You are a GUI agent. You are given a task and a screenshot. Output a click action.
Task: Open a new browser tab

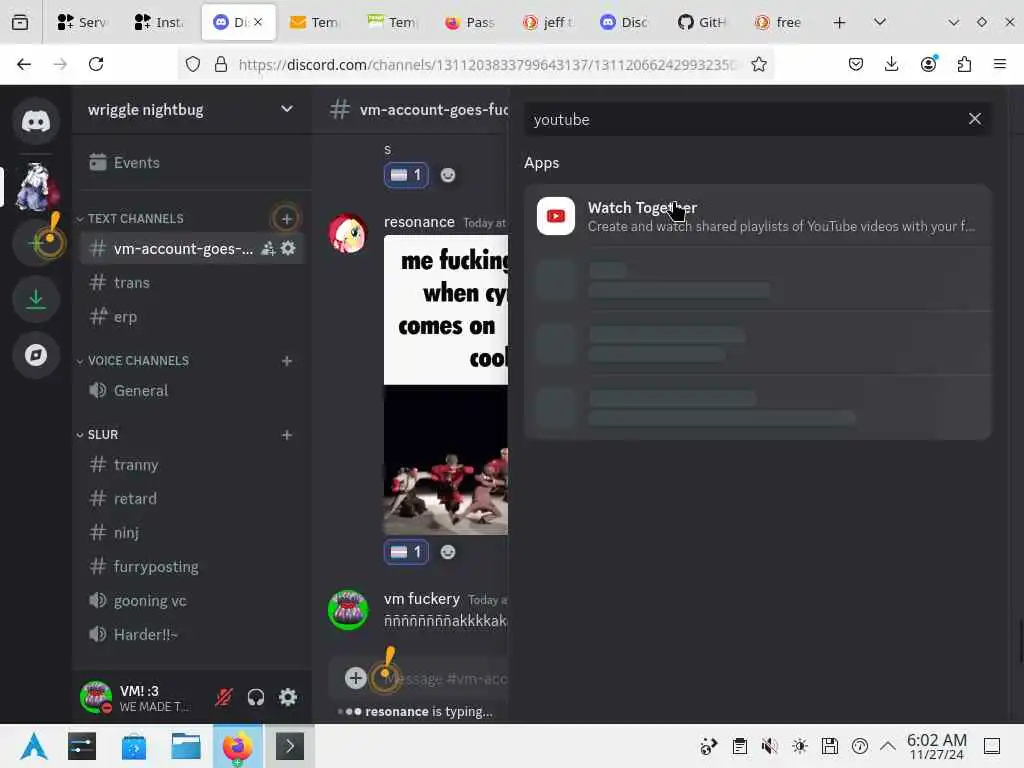pyautogui.click(x=839, y=22)
